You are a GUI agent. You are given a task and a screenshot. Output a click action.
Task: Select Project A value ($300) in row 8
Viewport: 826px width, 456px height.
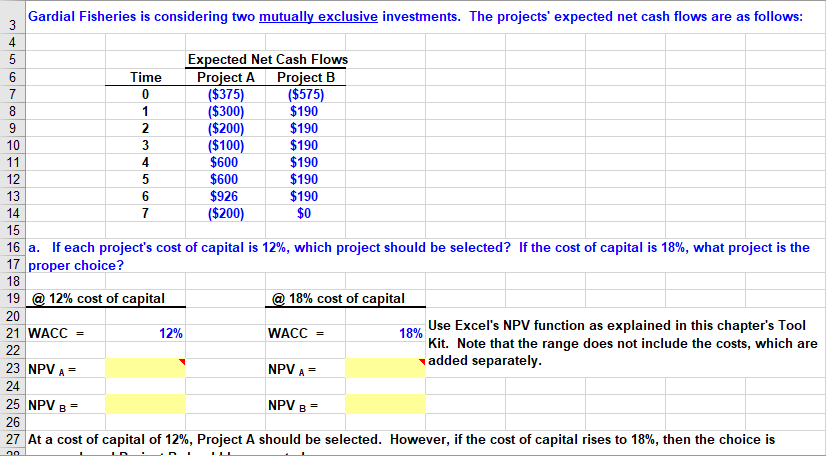tap(225, 112)
